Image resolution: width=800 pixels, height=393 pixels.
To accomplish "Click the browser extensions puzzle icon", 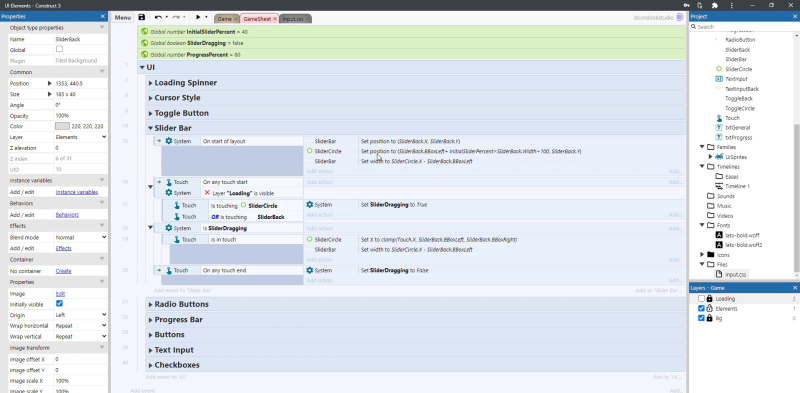I will [714, 5].
